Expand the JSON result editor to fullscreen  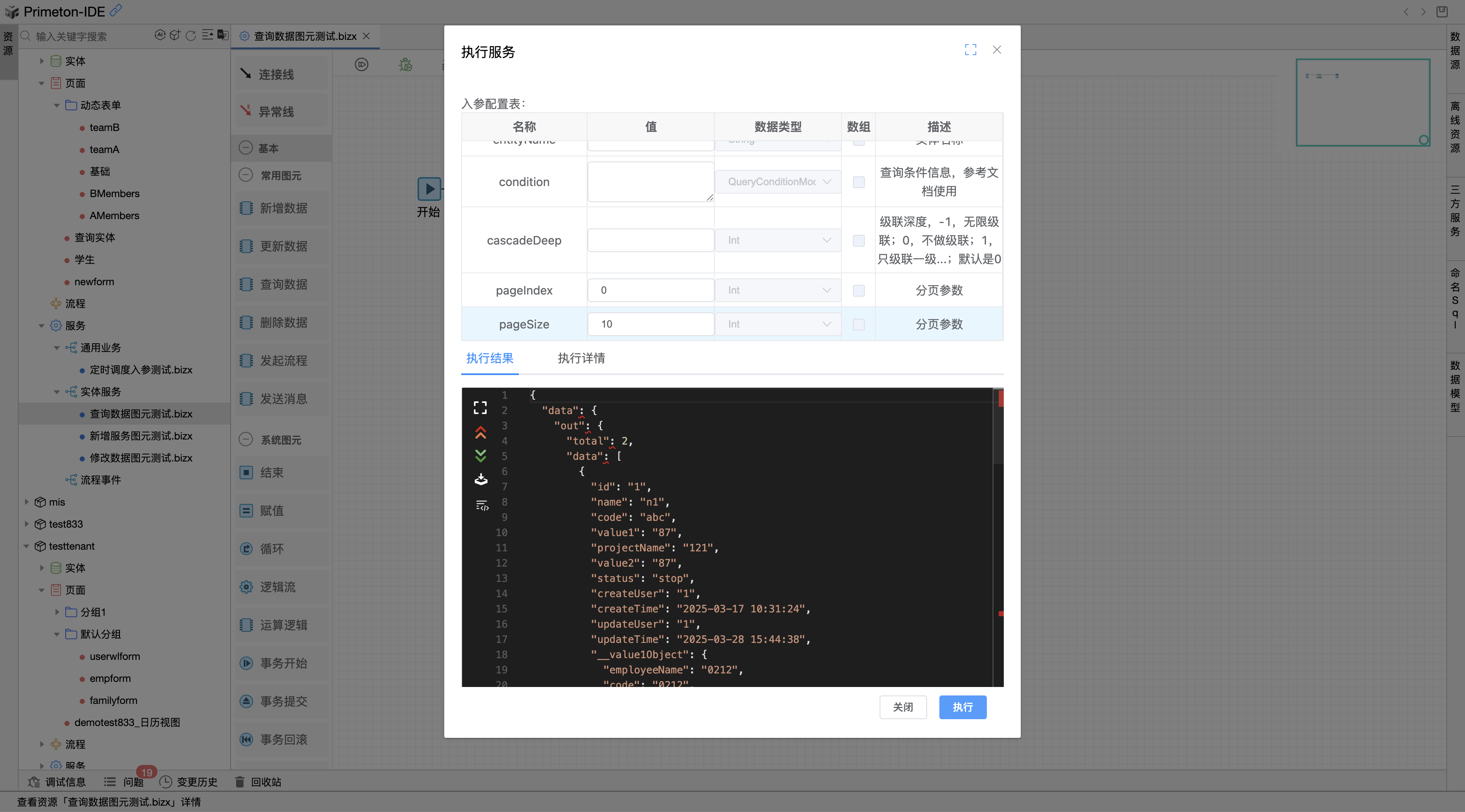click(480, 407)
